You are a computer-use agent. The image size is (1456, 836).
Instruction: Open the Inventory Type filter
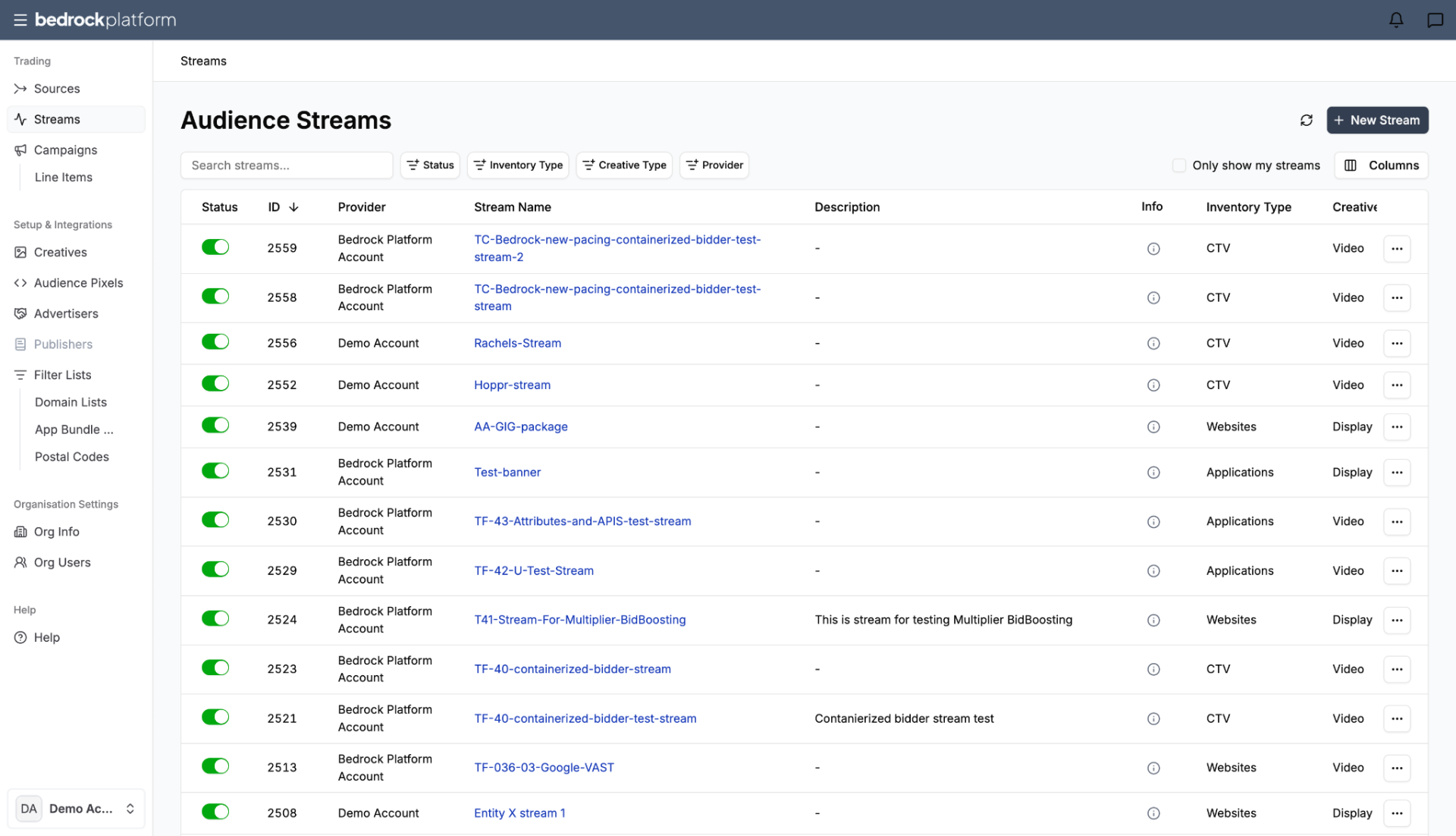519,165
